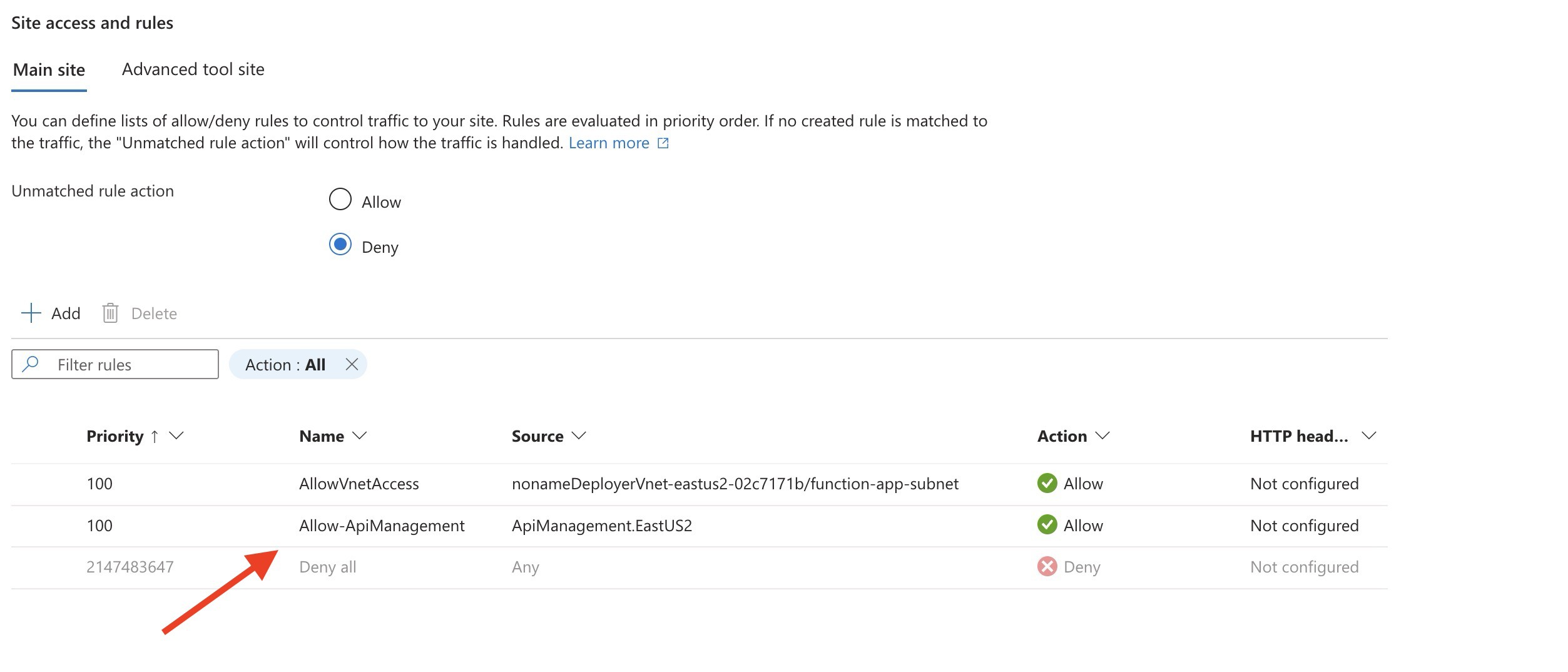Click green Allow checkmark for AllowVnetAccess
This screenshot has height=672, width=1568.
[1047, 484]
